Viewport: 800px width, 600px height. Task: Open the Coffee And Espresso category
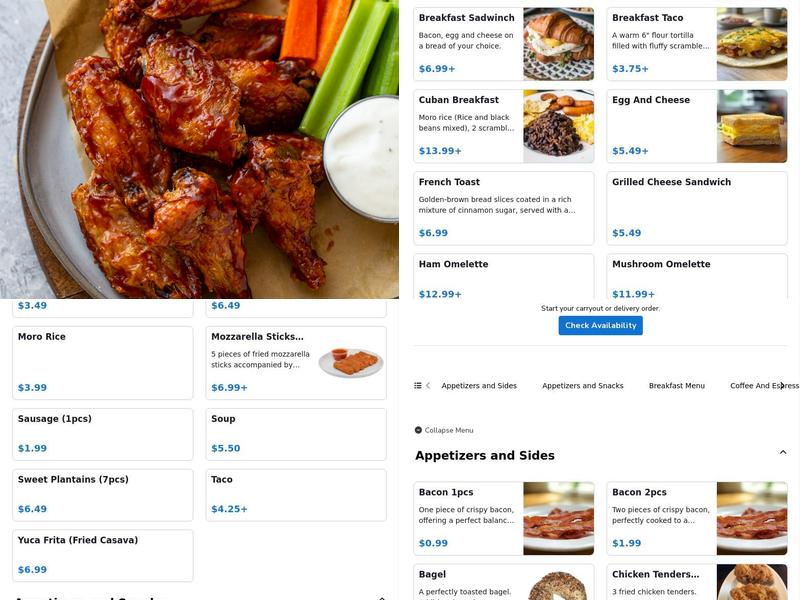click(764, 386)
